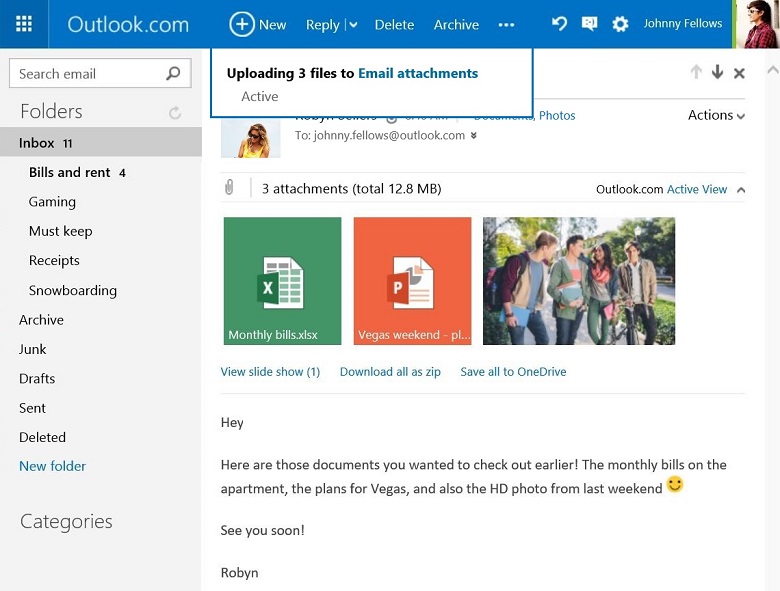Click the Archive button in toolbar

tap(456, 25)
